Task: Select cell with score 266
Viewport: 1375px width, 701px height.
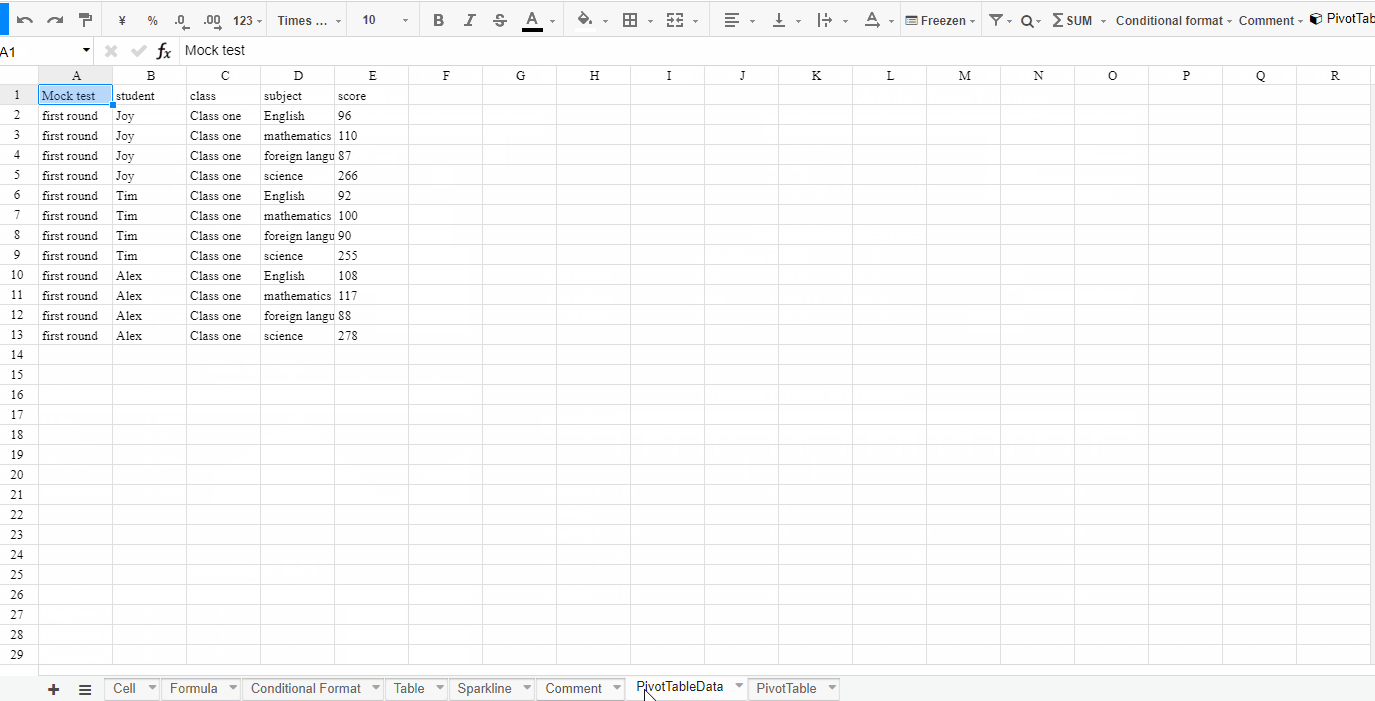Action: (x=371, y=175)
